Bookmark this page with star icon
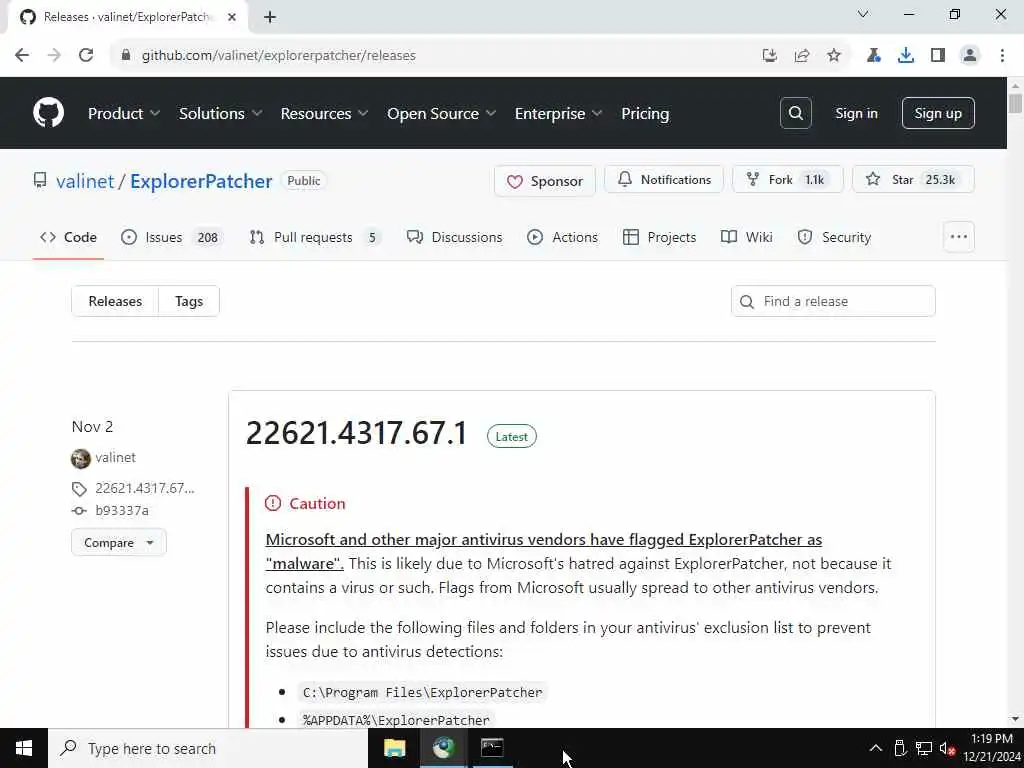The width and height of the screenshot is (1024, 768). [833, 55]
